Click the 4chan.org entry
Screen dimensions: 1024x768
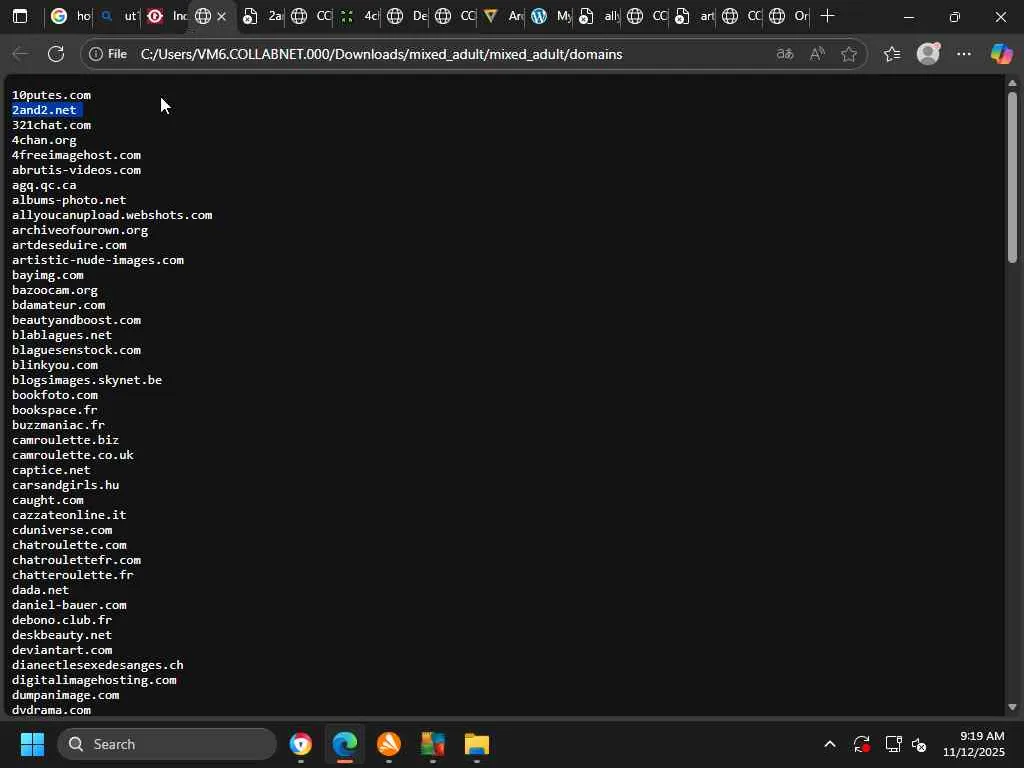coord(44,140)
